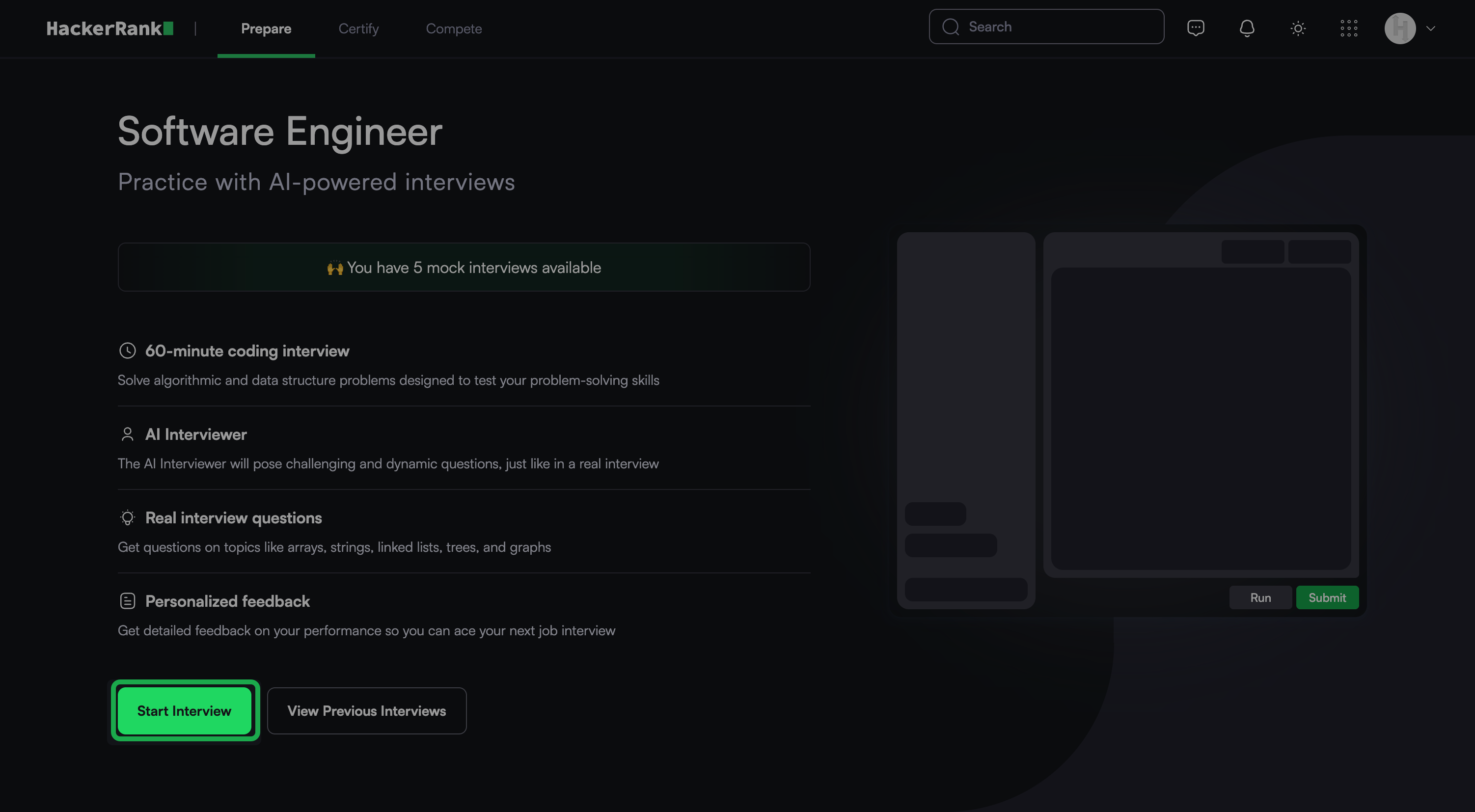The image size is (1475, 812).
Task: Click the AI Interviewer person icon
Action: [x=127, y=434]
